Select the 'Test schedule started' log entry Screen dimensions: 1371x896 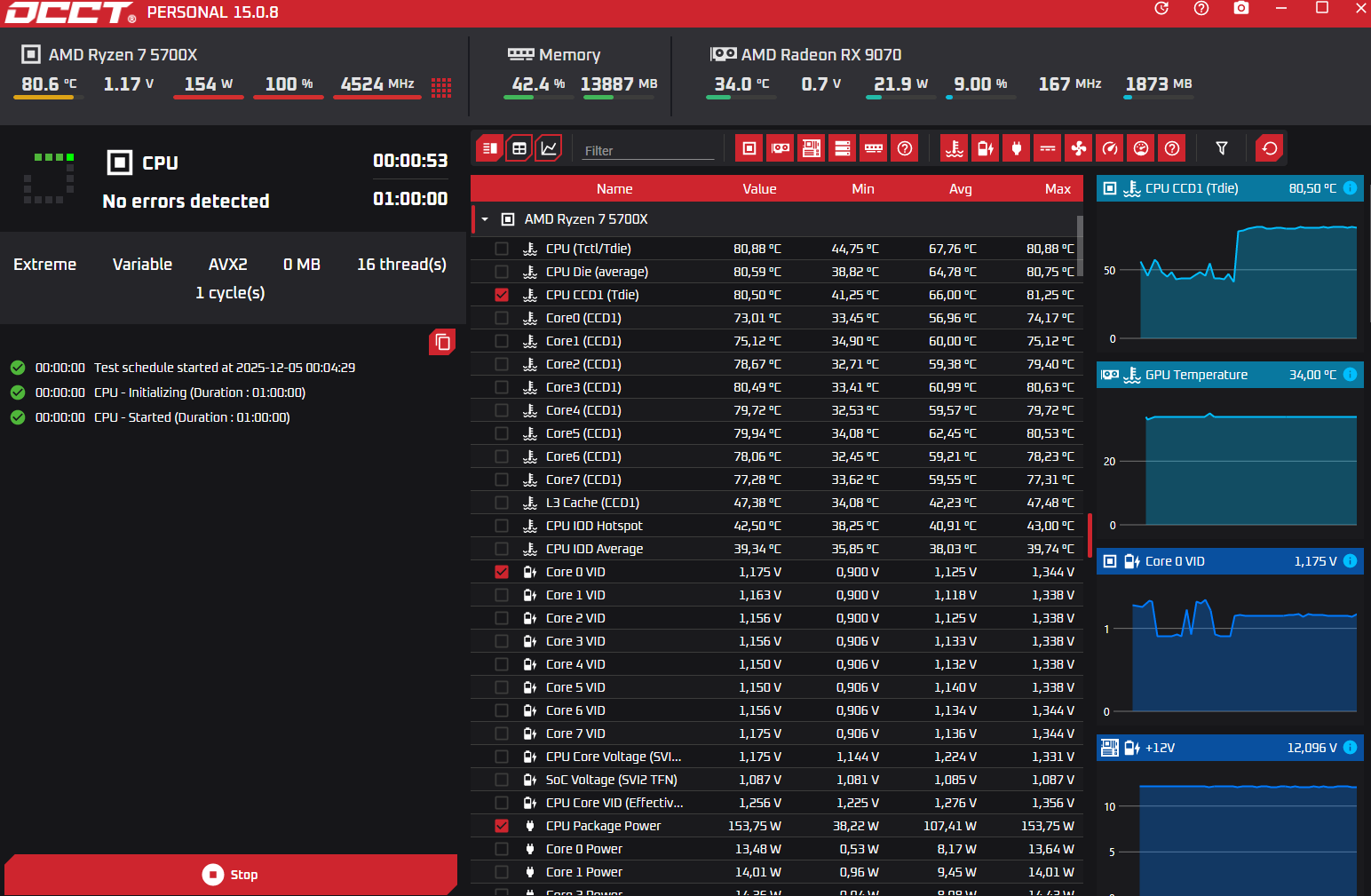[x=225, y=368]
